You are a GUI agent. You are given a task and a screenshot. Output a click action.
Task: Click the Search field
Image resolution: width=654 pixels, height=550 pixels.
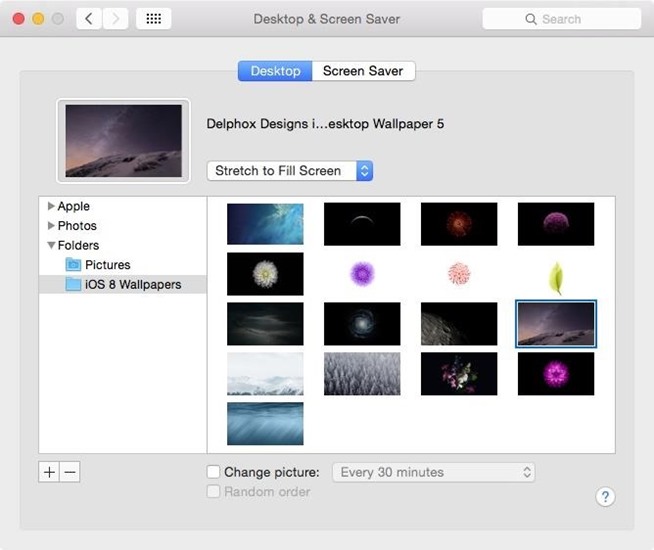[561, 19]
